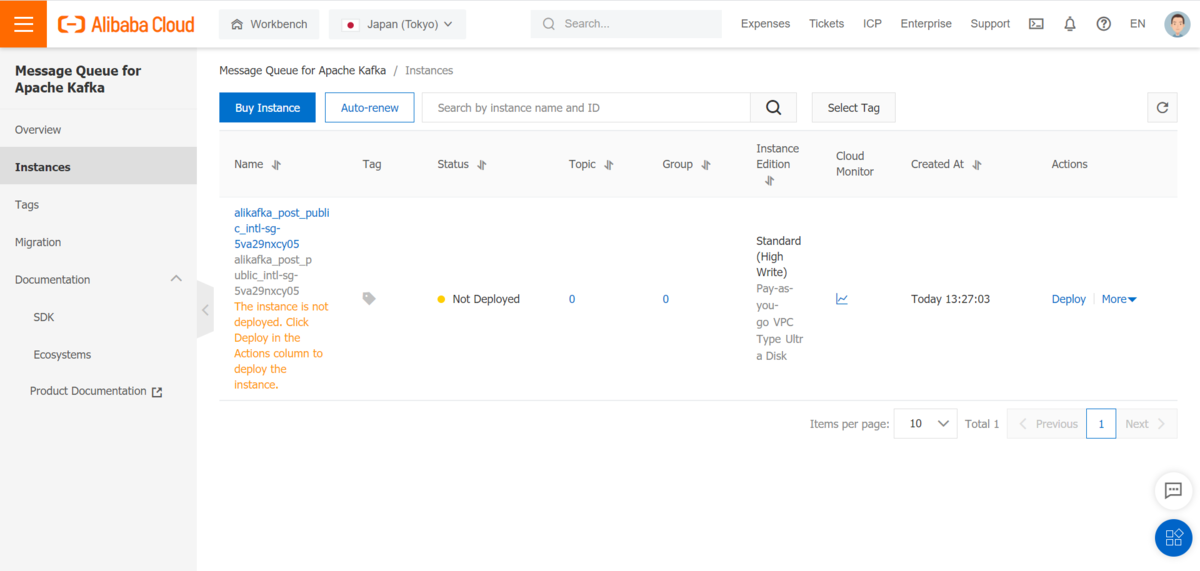Image resolution: width=1200 pixels, height=571 pixels.
Task: Open the Workbench button
Action: (x=270, y=24)
